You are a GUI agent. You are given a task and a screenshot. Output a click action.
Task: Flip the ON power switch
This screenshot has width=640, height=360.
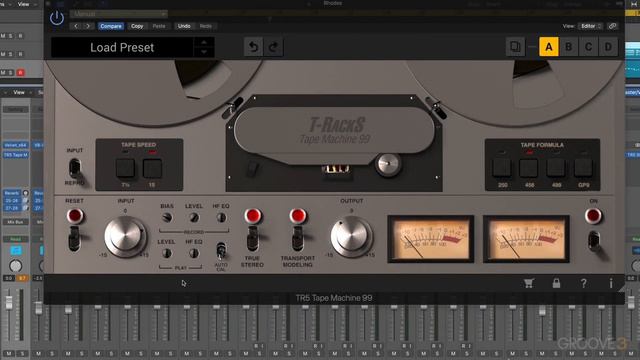(593, 241)
